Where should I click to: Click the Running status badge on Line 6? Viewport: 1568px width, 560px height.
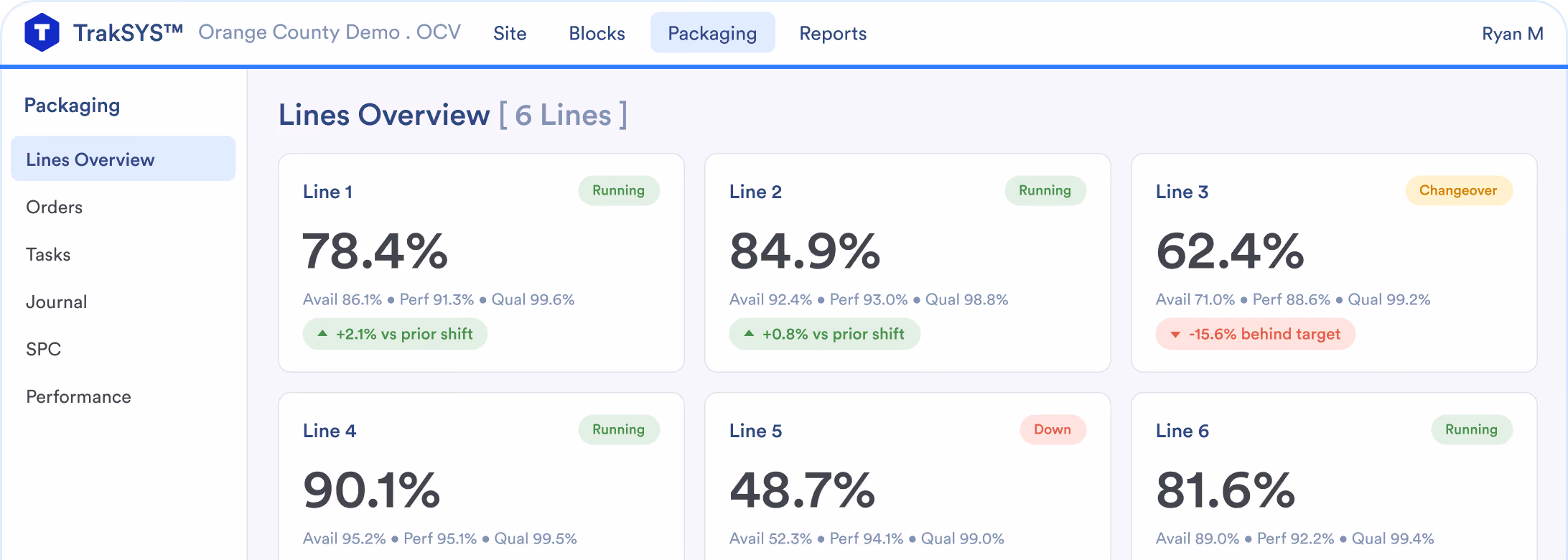[1472, 429]
